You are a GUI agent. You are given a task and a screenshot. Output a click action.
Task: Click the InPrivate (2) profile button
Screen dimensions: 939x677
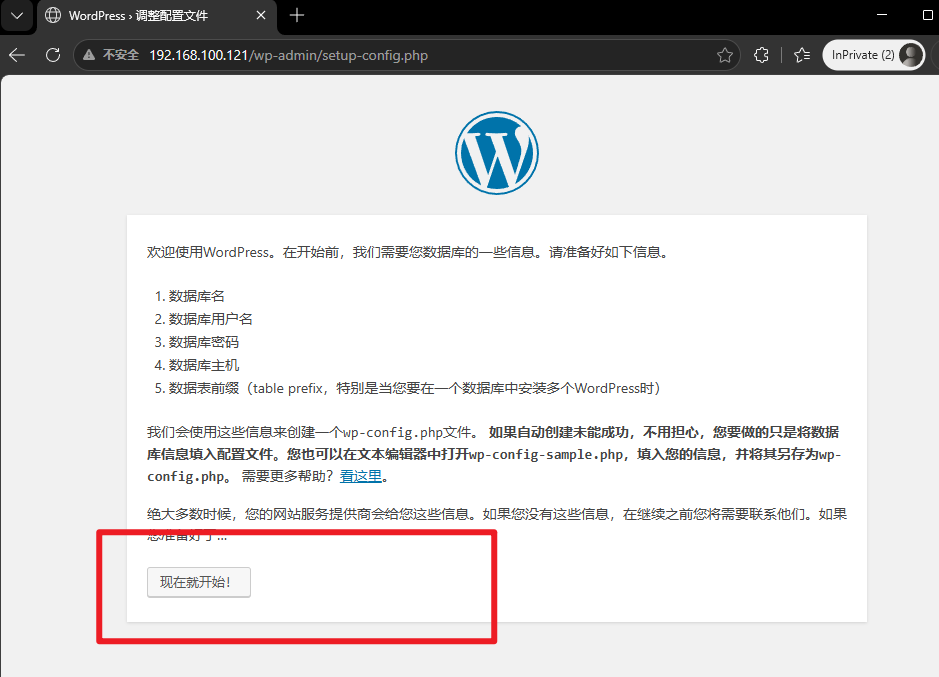point(874,55)
